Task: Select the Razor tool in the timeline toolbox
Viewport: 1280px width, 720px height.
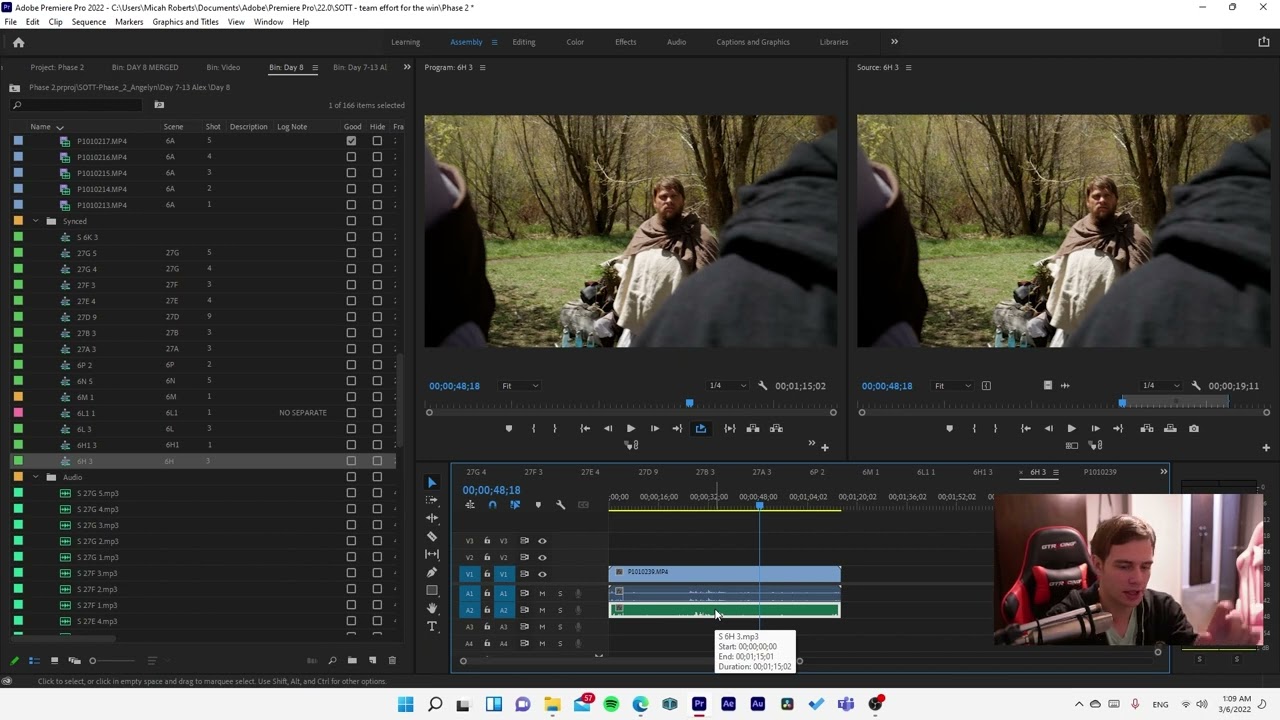Action: tap(432, 536)
